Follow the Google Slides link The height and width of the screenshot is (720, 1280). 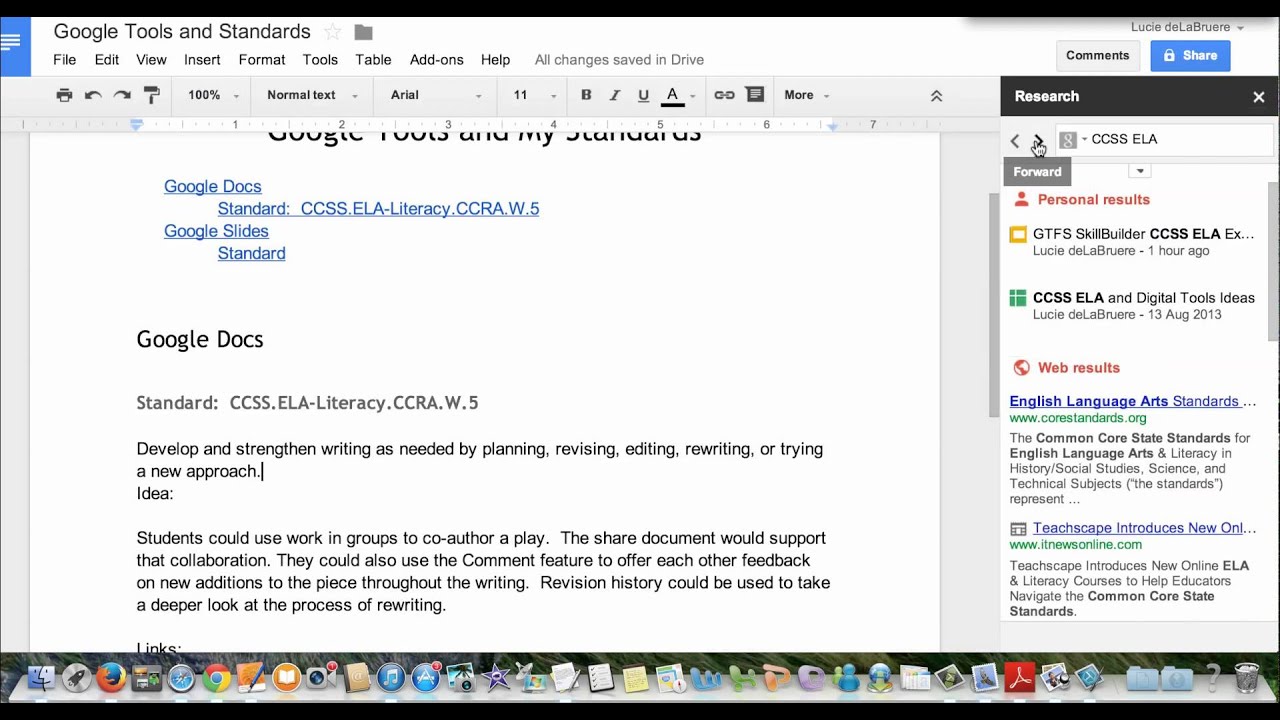click(216, 231)
